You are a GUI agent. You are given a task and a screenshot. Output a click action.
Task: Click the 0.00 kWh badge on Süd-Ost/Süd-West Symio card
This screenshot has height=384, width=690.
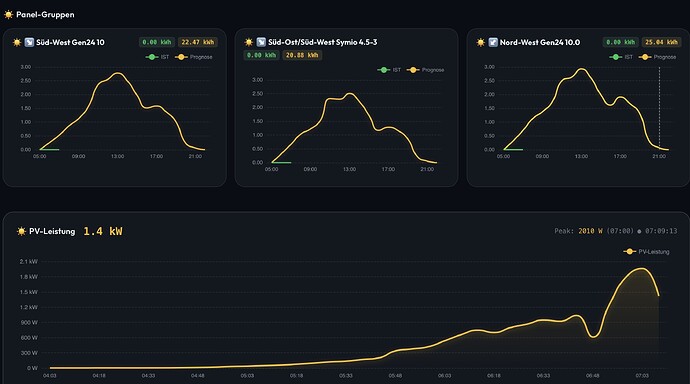click(261, 55)
